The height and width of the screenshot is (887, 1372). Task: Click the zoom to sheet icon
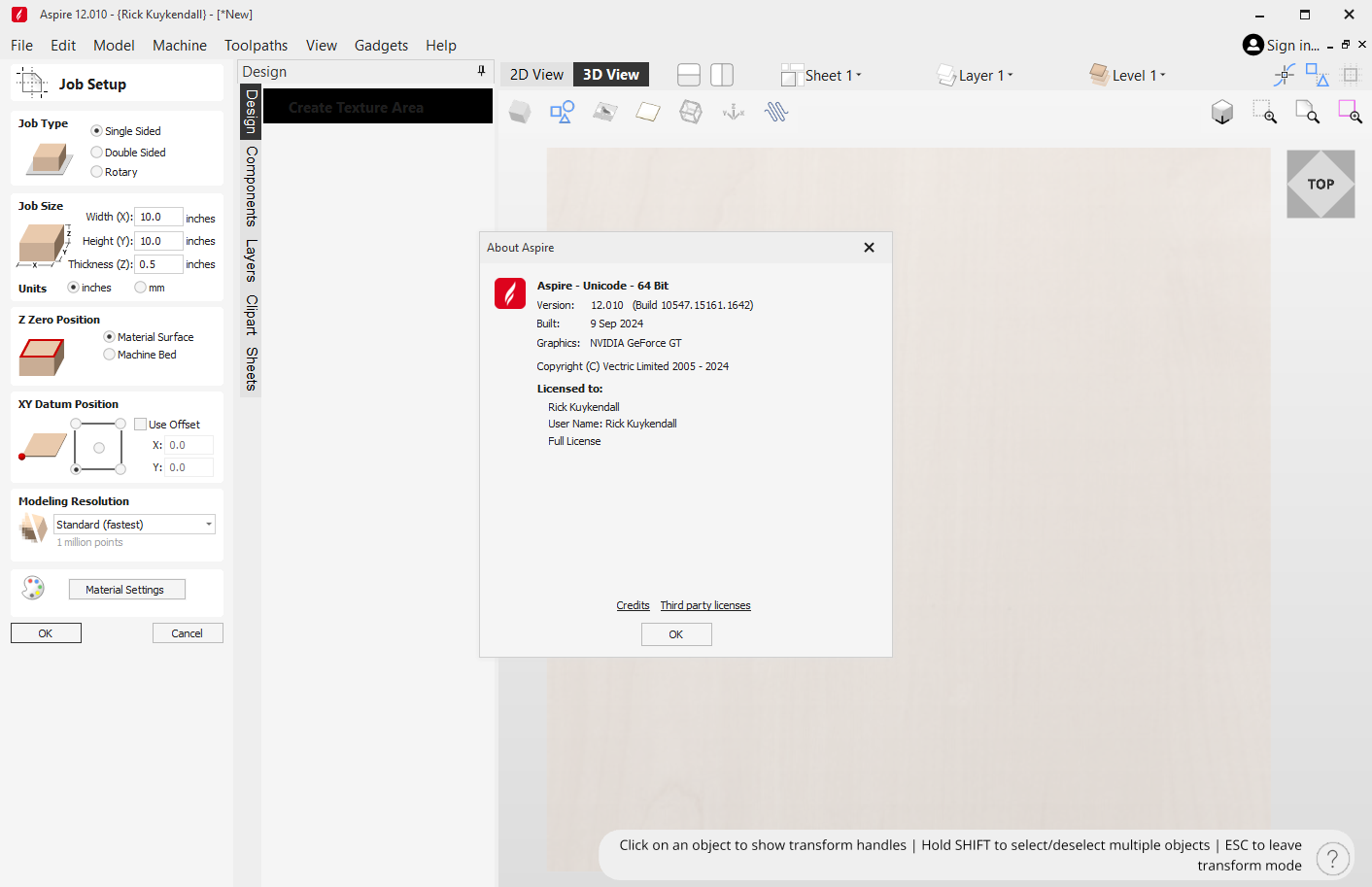1308,113
